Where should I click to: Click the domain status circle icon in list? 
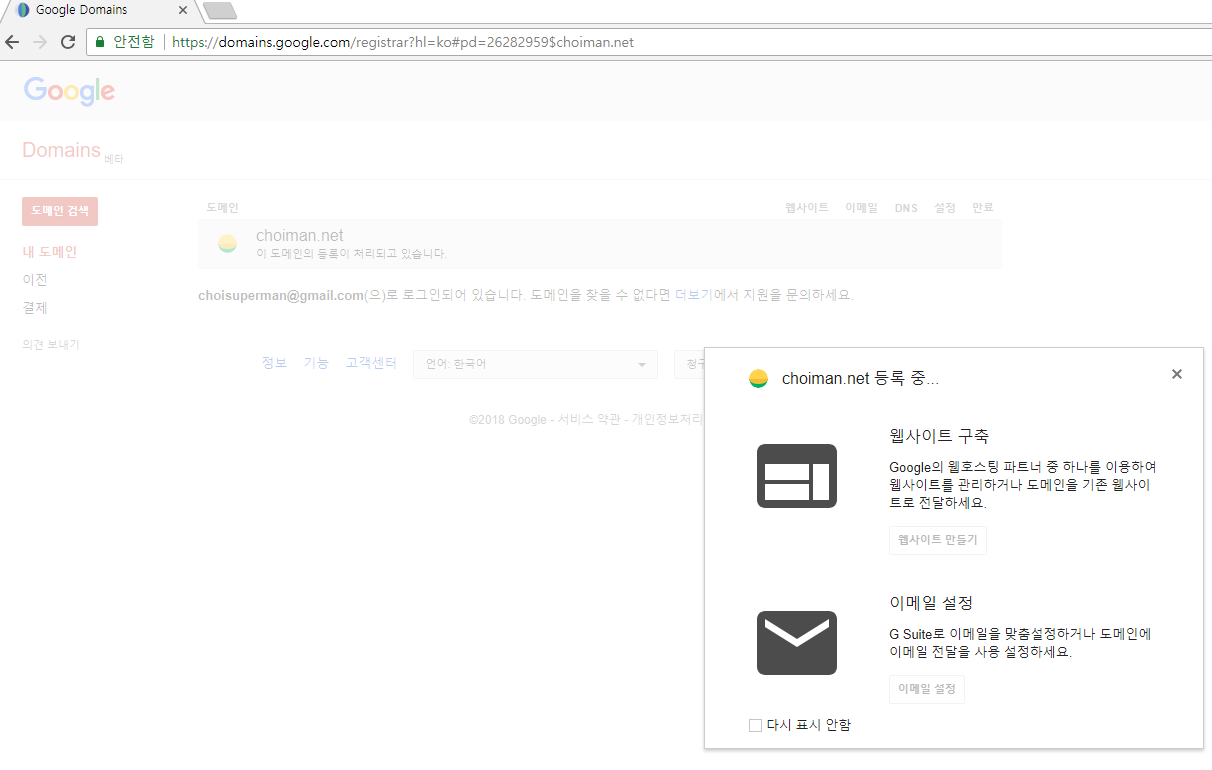click(227, 244)
